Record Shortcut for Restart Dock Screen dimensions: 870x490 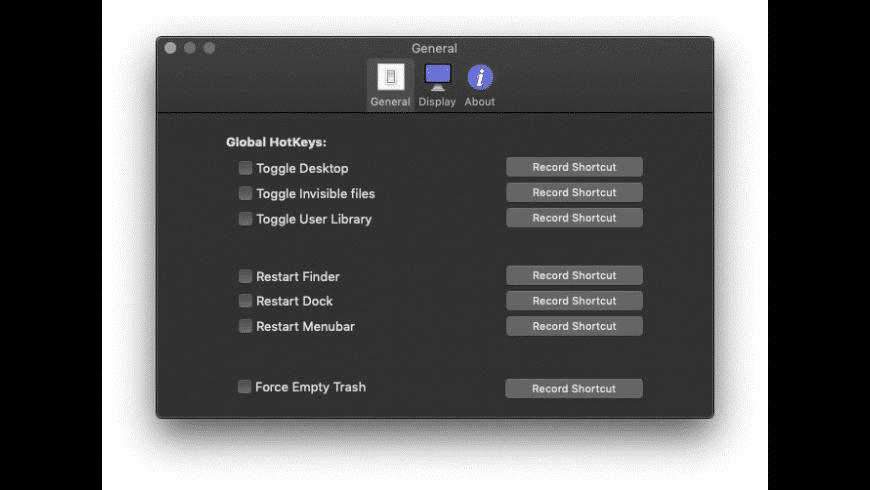click(x=574, y=301)
